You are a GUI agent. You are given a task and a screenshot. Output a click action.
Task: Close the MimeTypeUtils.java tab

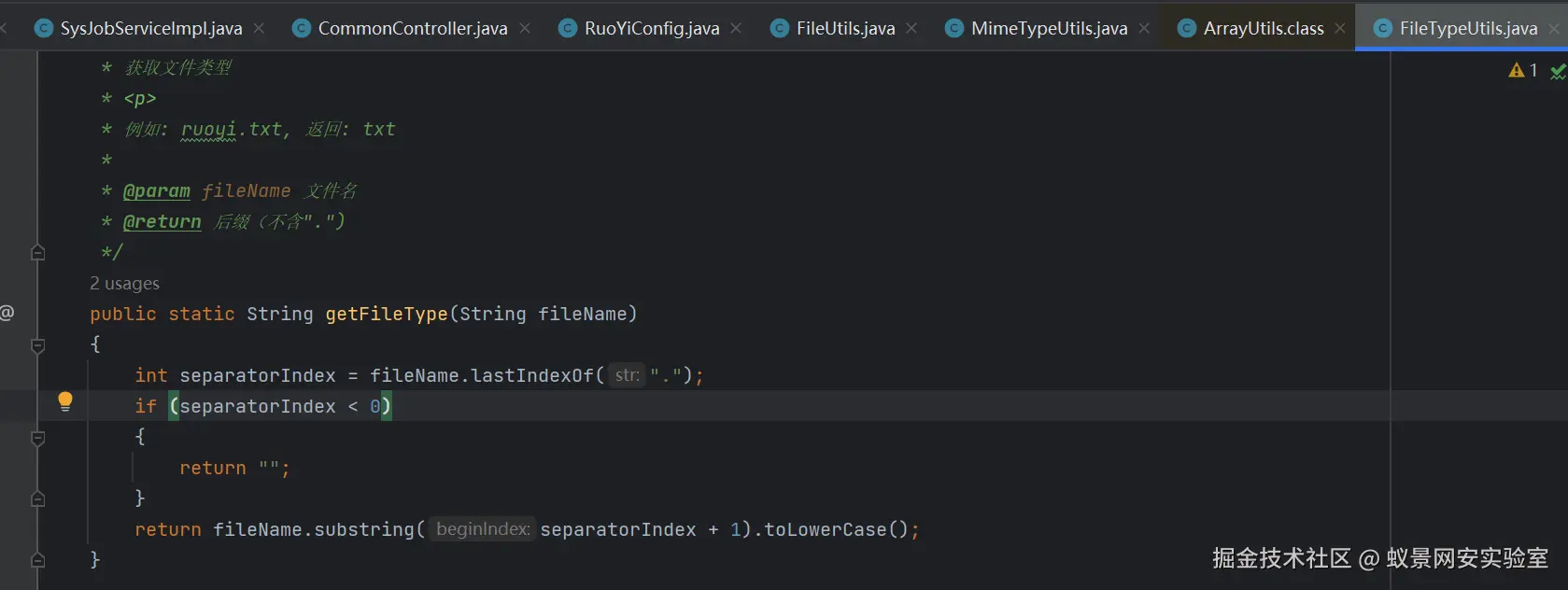pos(1144,29)
